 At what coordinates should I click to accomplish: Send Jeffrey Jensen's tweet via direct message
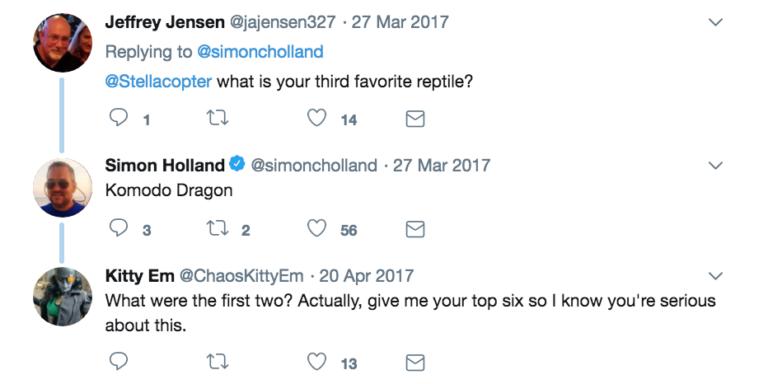(415, 119)
